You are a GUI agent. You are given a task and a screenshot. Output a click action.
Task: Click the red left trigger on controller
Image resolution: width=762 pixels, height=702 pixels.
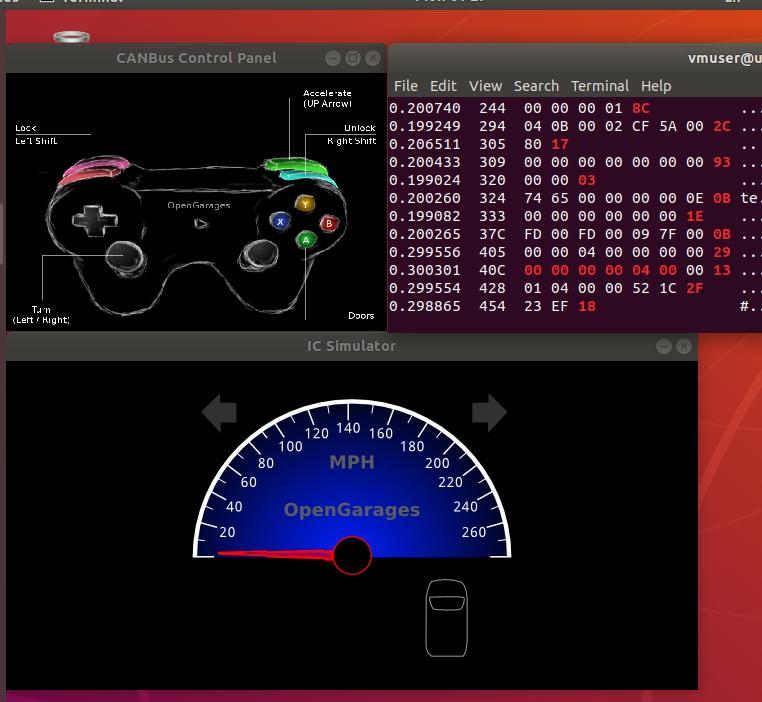tap(88, 176)
